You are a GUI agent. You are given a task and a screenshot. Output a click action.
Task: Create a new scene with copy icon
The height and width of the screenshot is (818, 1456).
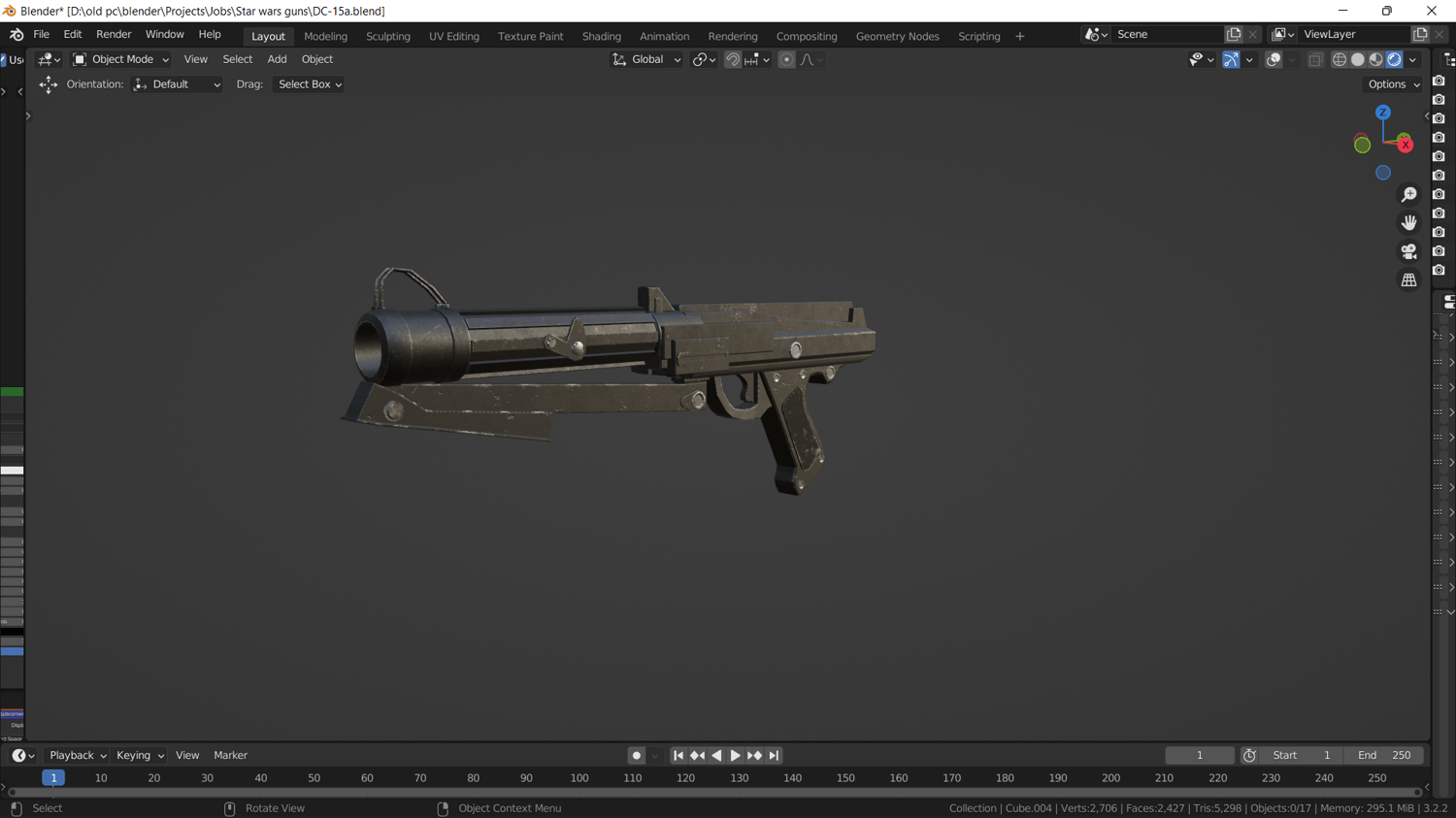1234,34
